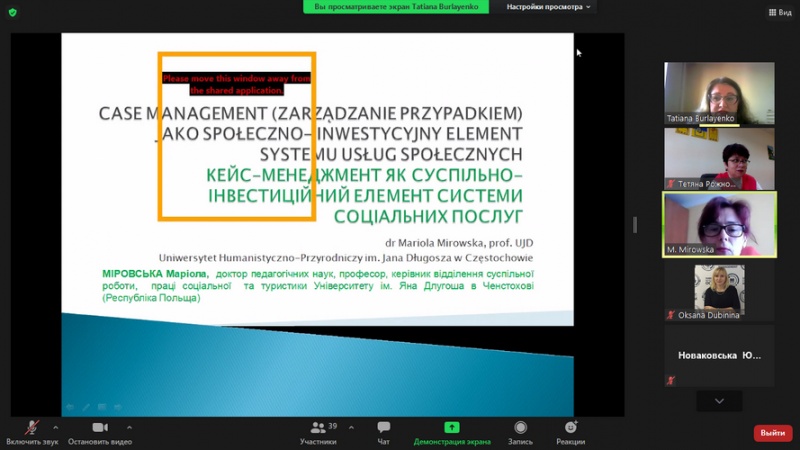Screen dimensions: 800x450
Task: Click the red Выйти leave button
Action: coord(772,433)
